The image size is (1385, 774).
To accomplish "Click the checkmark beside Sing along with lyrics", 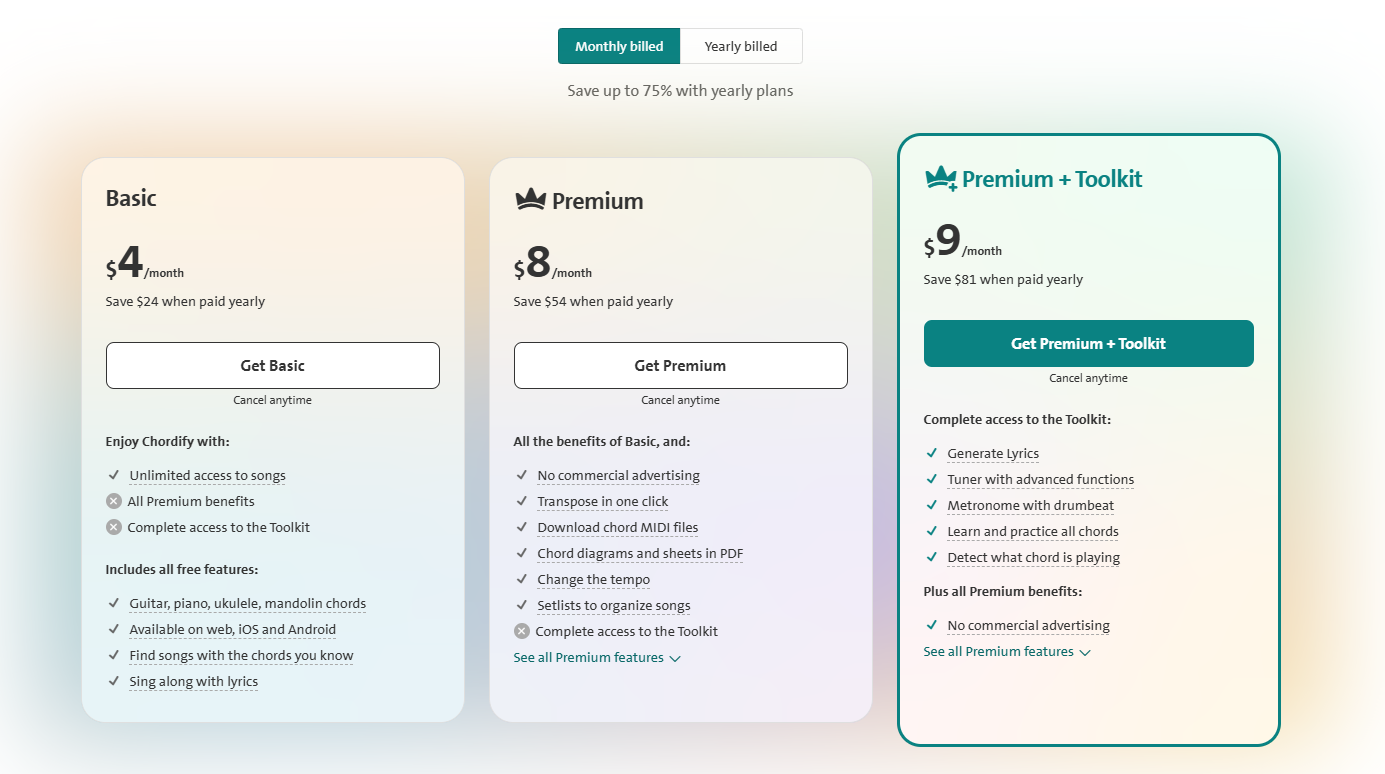I will click(114, 682).
